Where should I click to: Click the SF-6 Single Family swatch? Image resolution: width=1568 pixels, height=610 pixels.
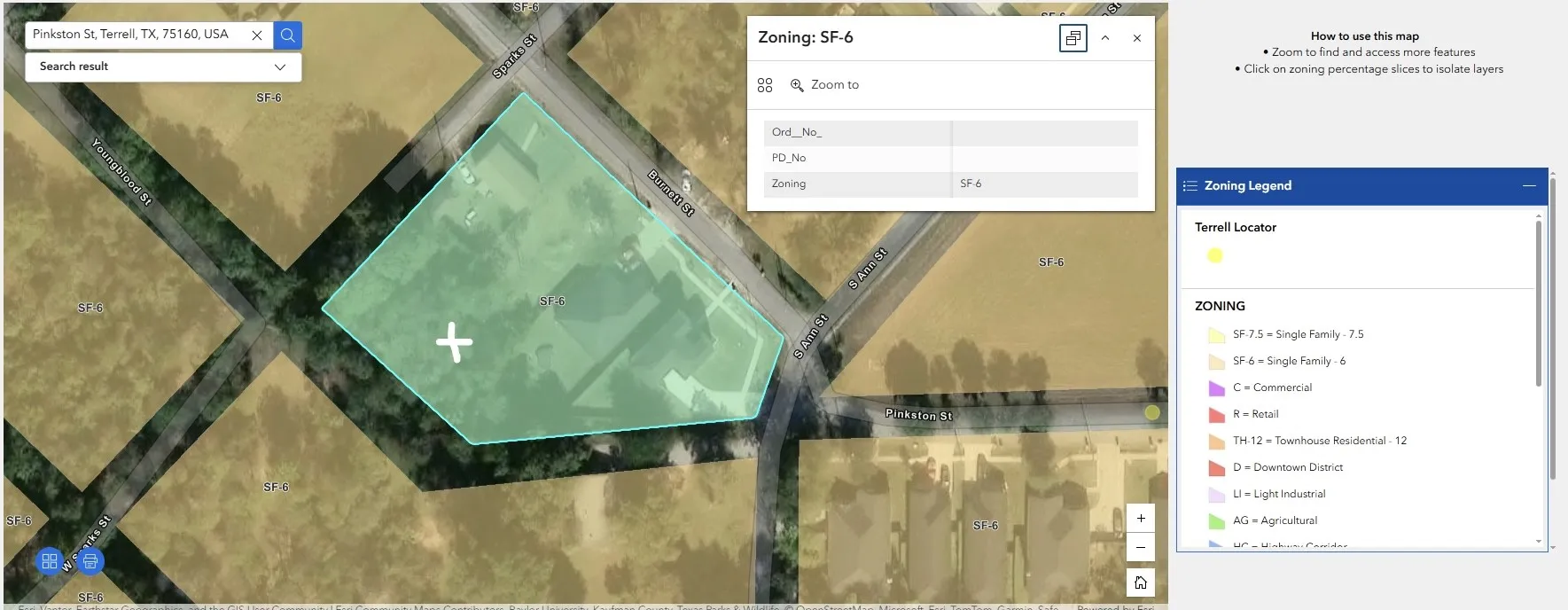pos(1217,362)
